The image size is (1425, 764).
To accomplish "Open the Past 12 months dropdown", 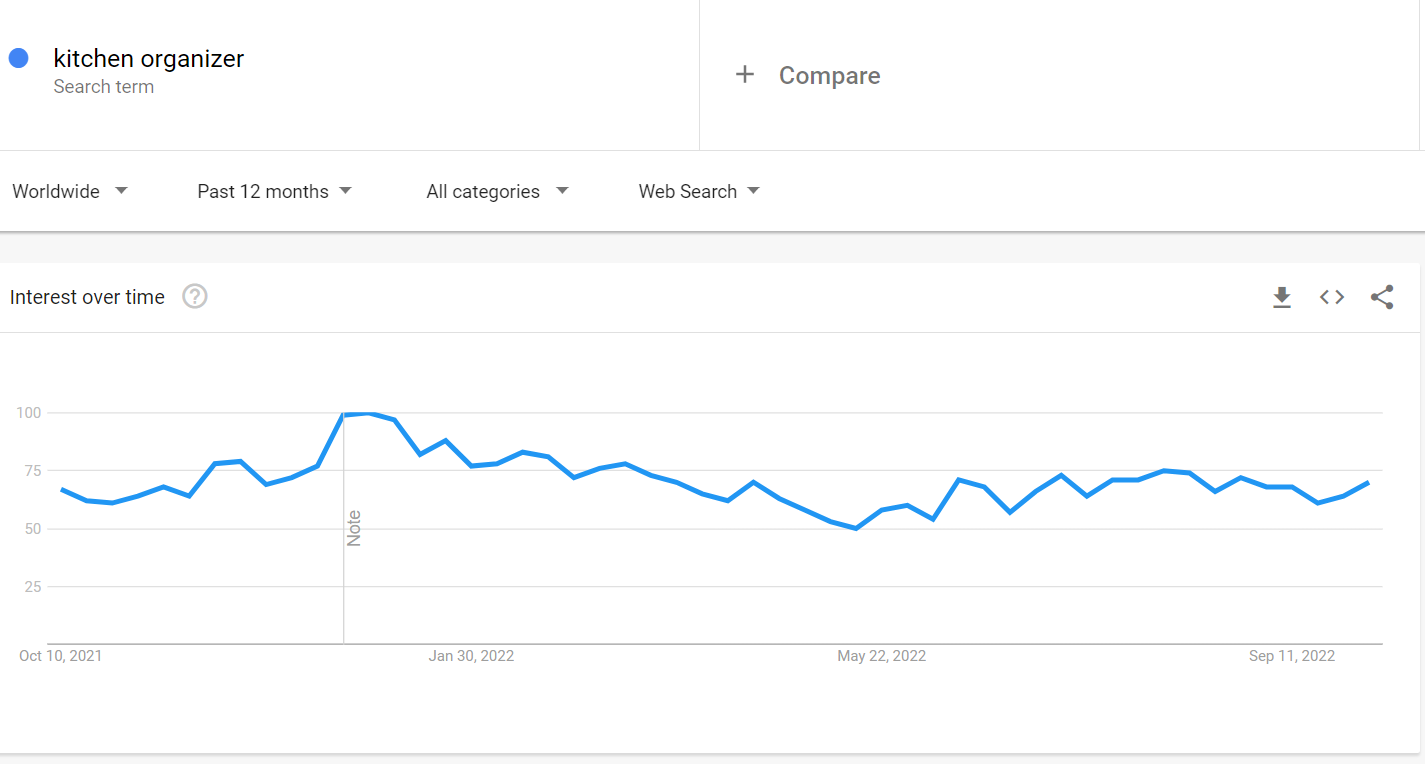I will [275, 191].
